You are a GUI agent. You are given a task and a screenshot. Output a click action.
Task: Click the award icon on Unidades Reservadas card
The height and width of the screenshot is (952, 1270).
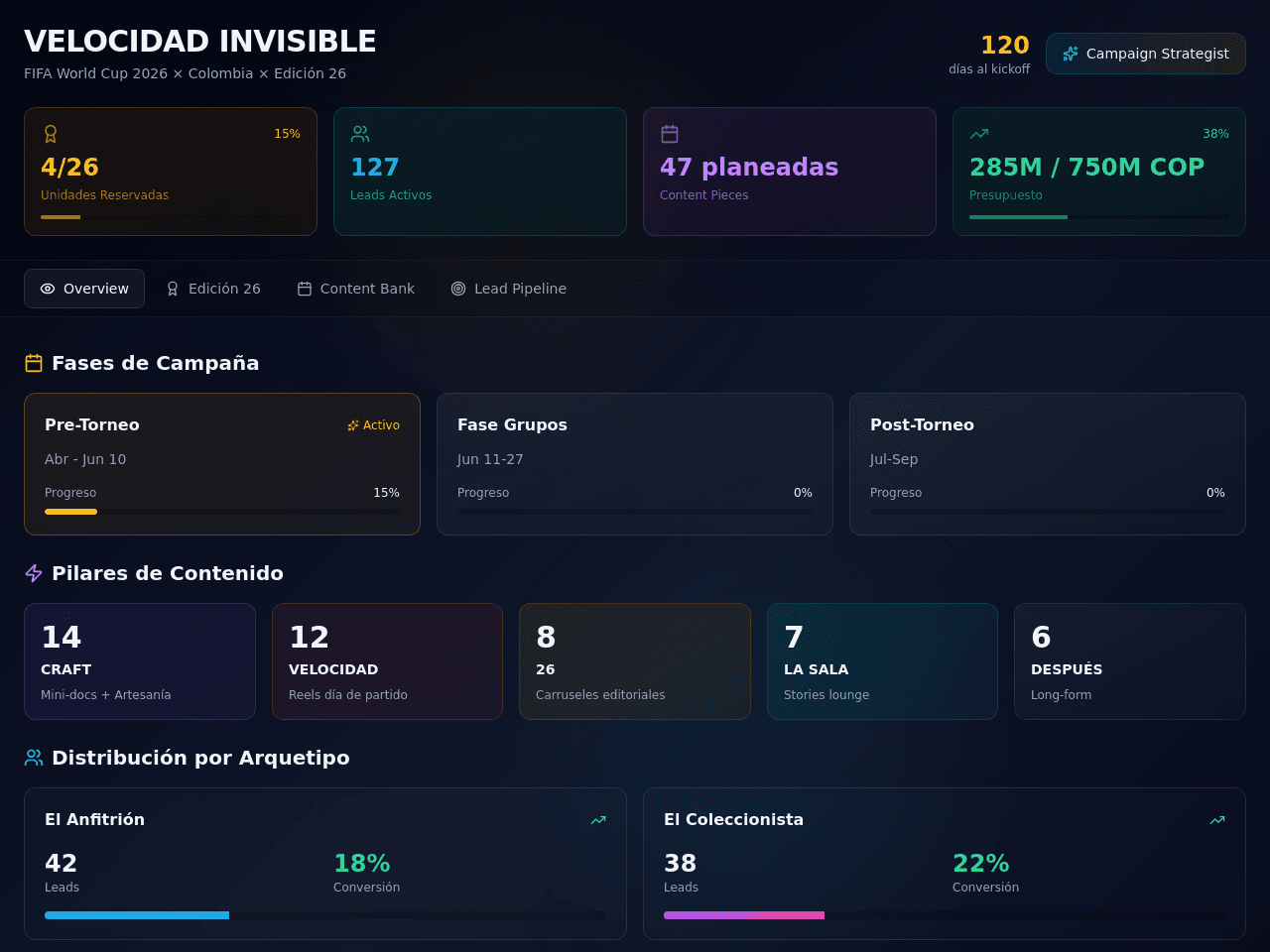(51, 134)
